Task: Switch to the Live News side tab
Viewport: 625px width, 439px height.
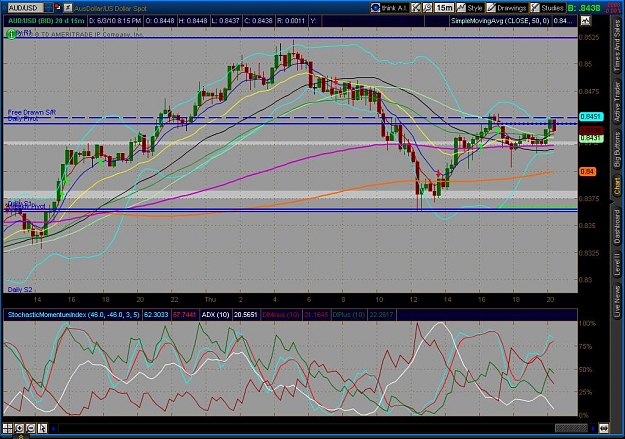Action: coord(617,299)
